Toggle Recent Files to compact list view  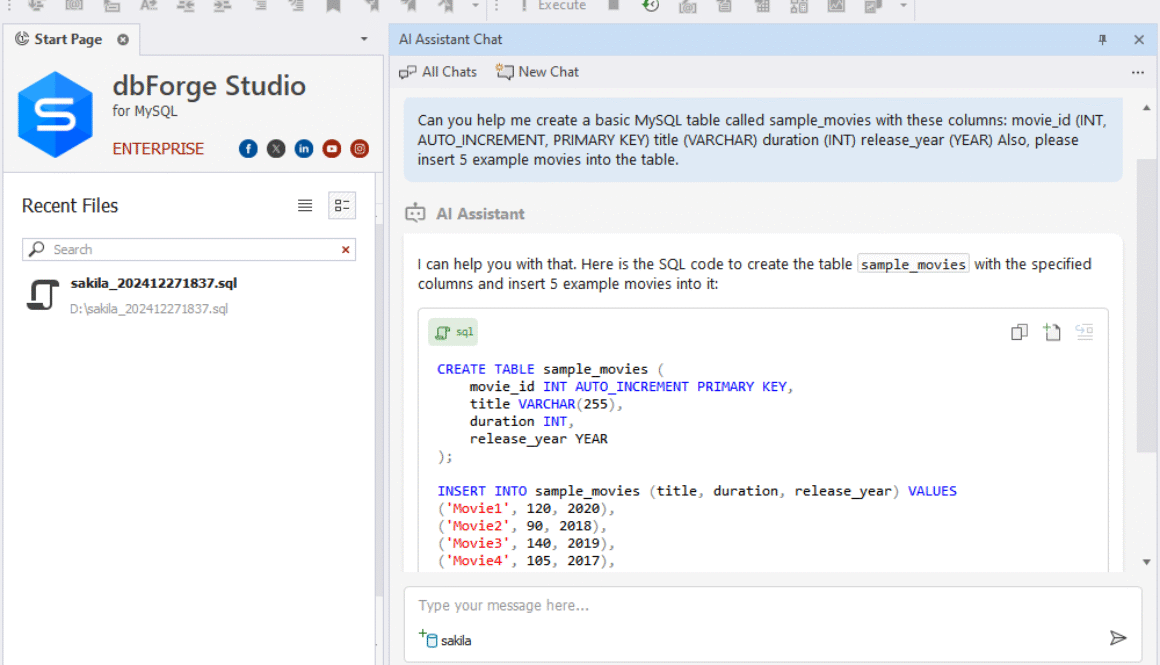click(x=305, y=205)
